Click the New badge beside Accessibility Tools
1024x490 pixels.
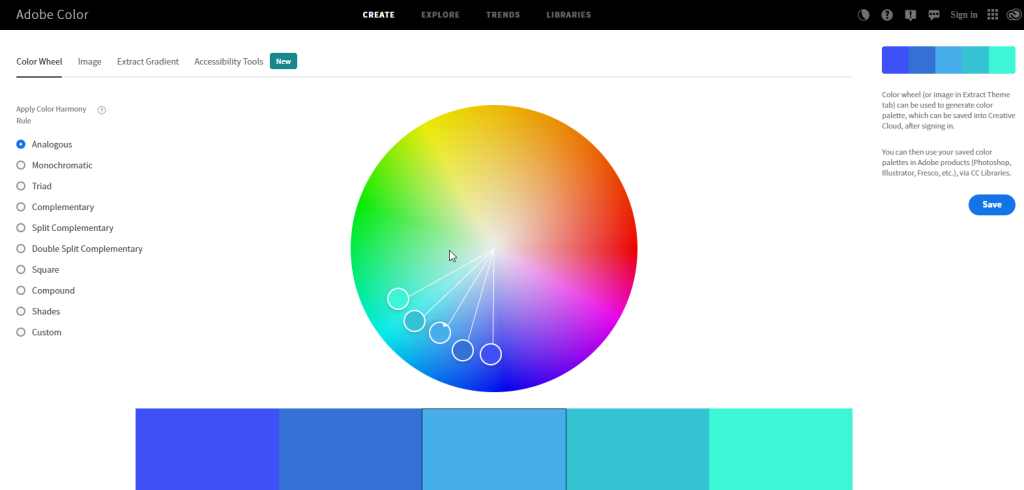point(283,61)
